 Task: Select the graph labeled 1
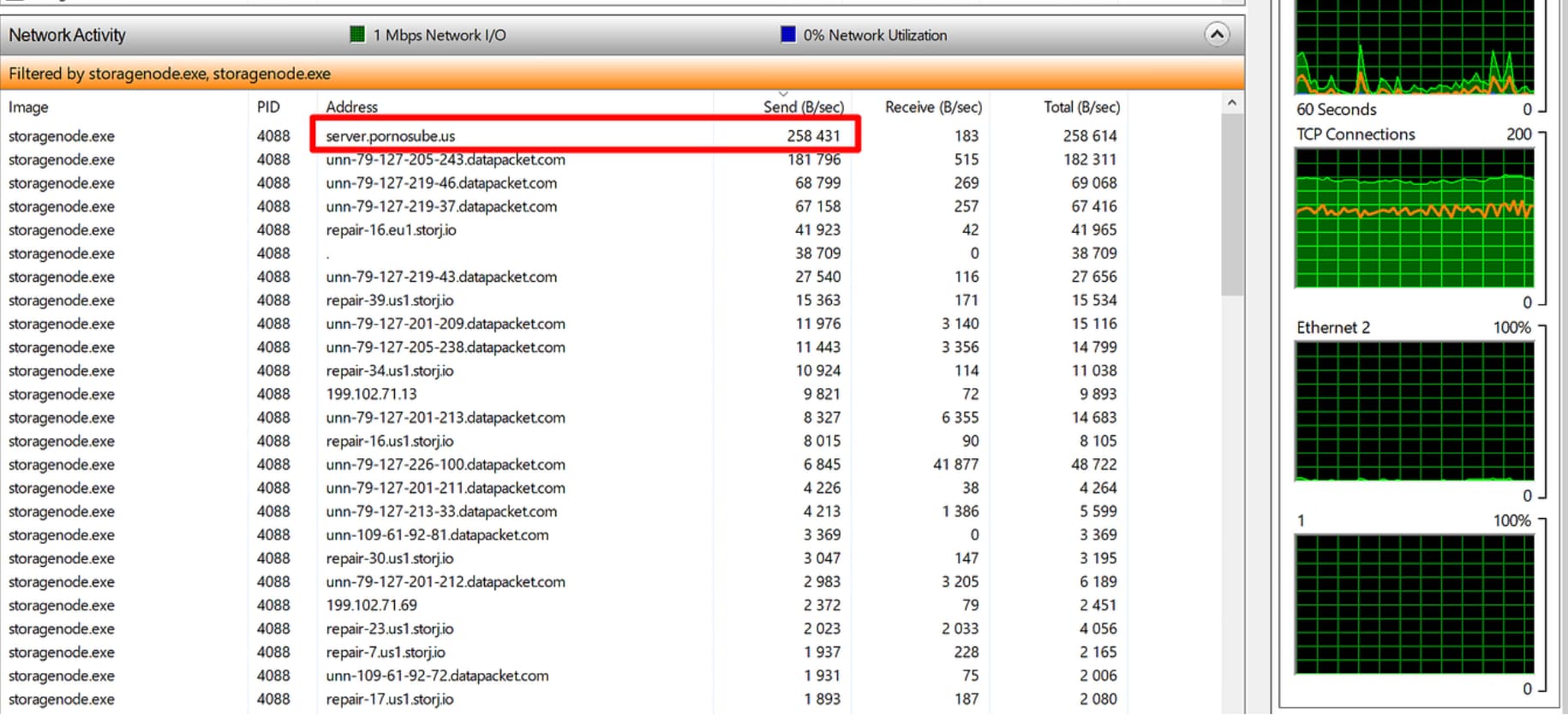(x=1415, y=605)
